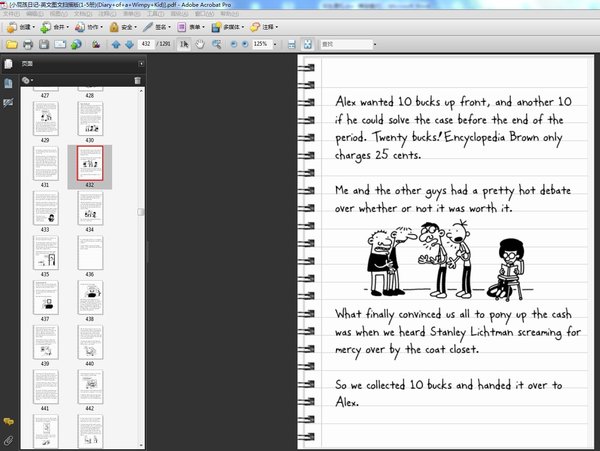This screenshot has height=451, width=600.
Task: Toggle the fit-page view icon
Action: click(x=308, y=44)
